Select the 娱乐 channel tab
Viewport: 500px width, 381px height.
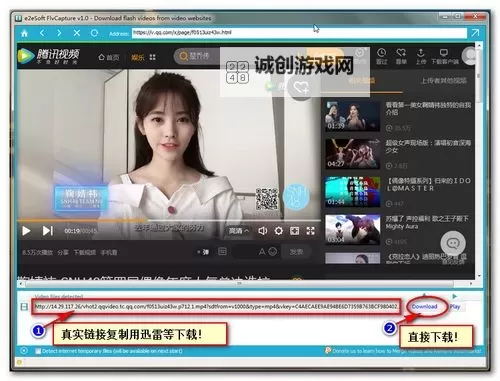(x=138, y=57)
